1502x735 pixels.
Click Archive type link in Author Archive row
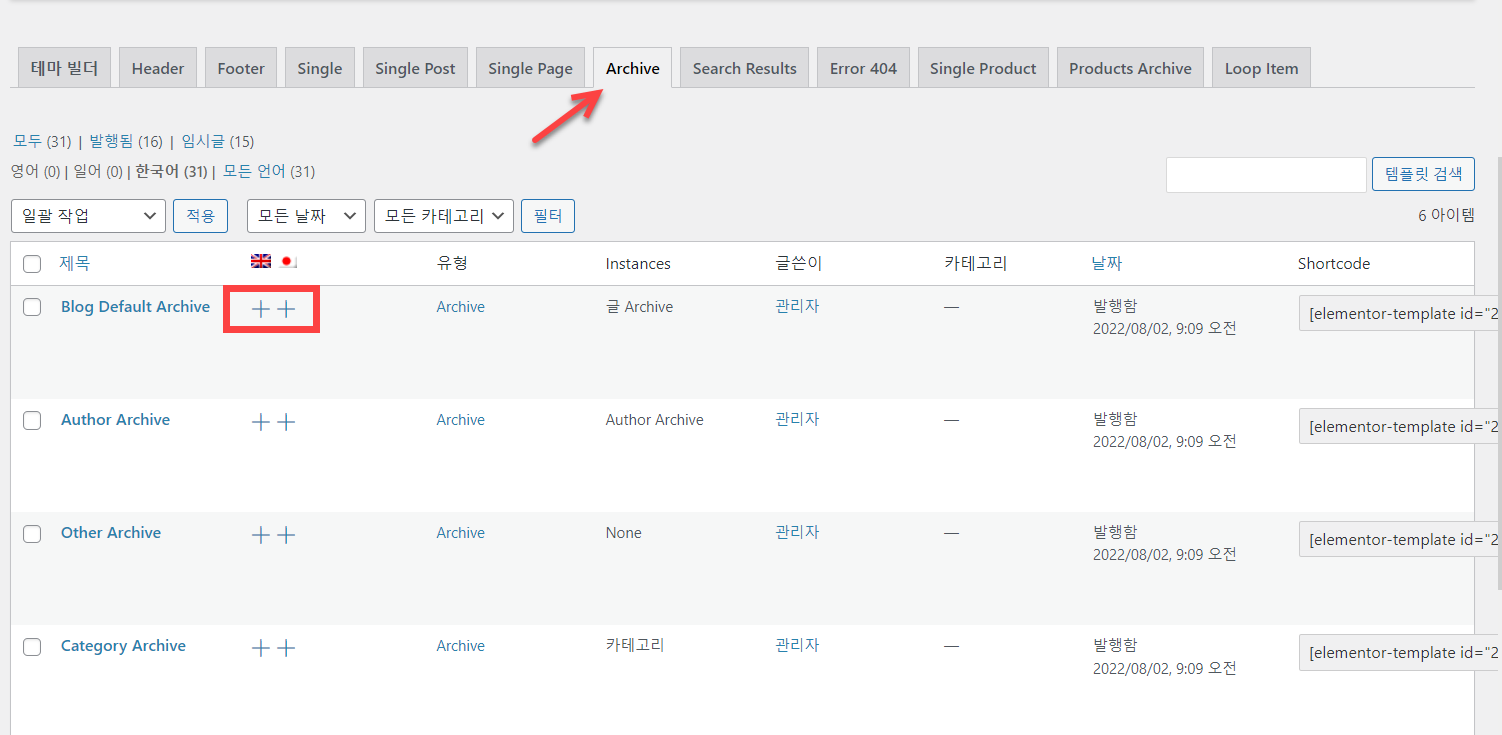pyautogui.click(x=461, y=420)
